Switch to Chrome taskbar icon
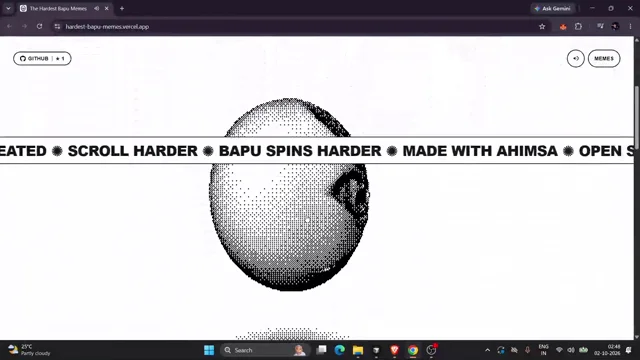The height and width of the screenshot is (360, 640). tap(413, 350)
